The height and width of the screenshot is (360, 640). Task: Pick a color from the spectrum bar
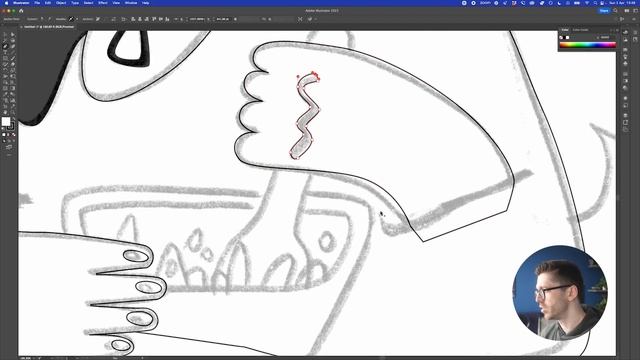point(587,45)
